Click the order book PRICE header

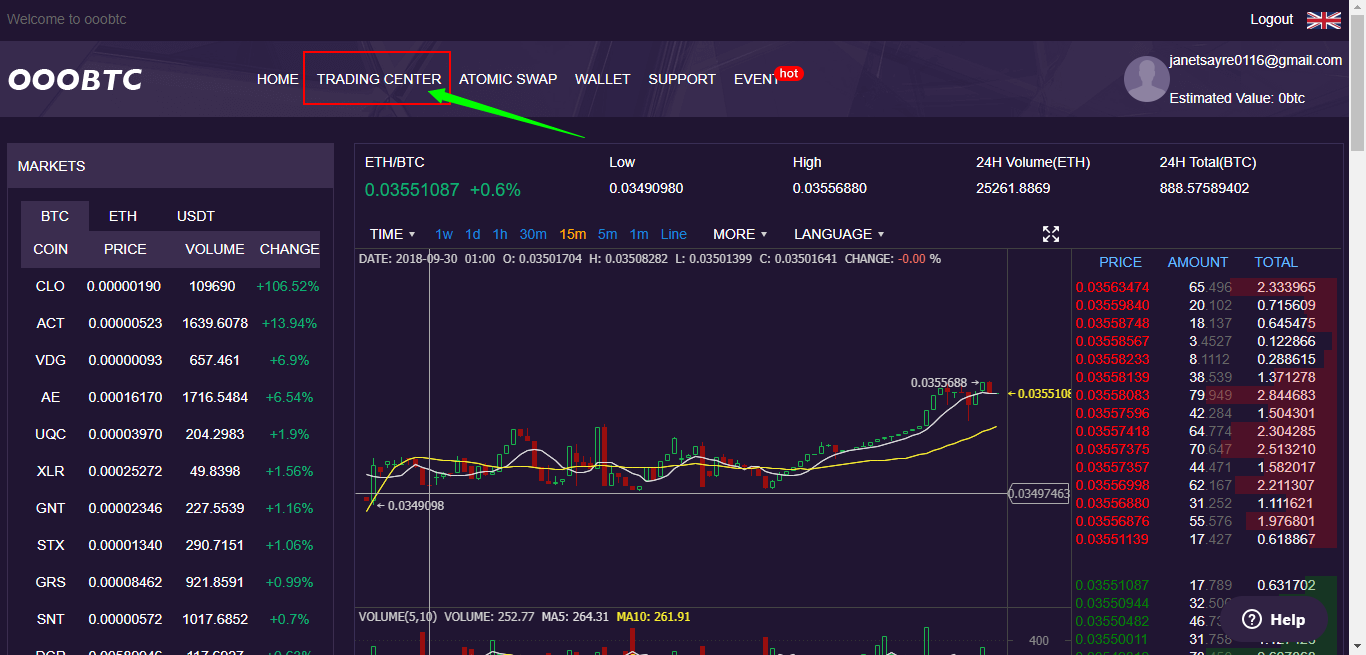point(1120,262)
